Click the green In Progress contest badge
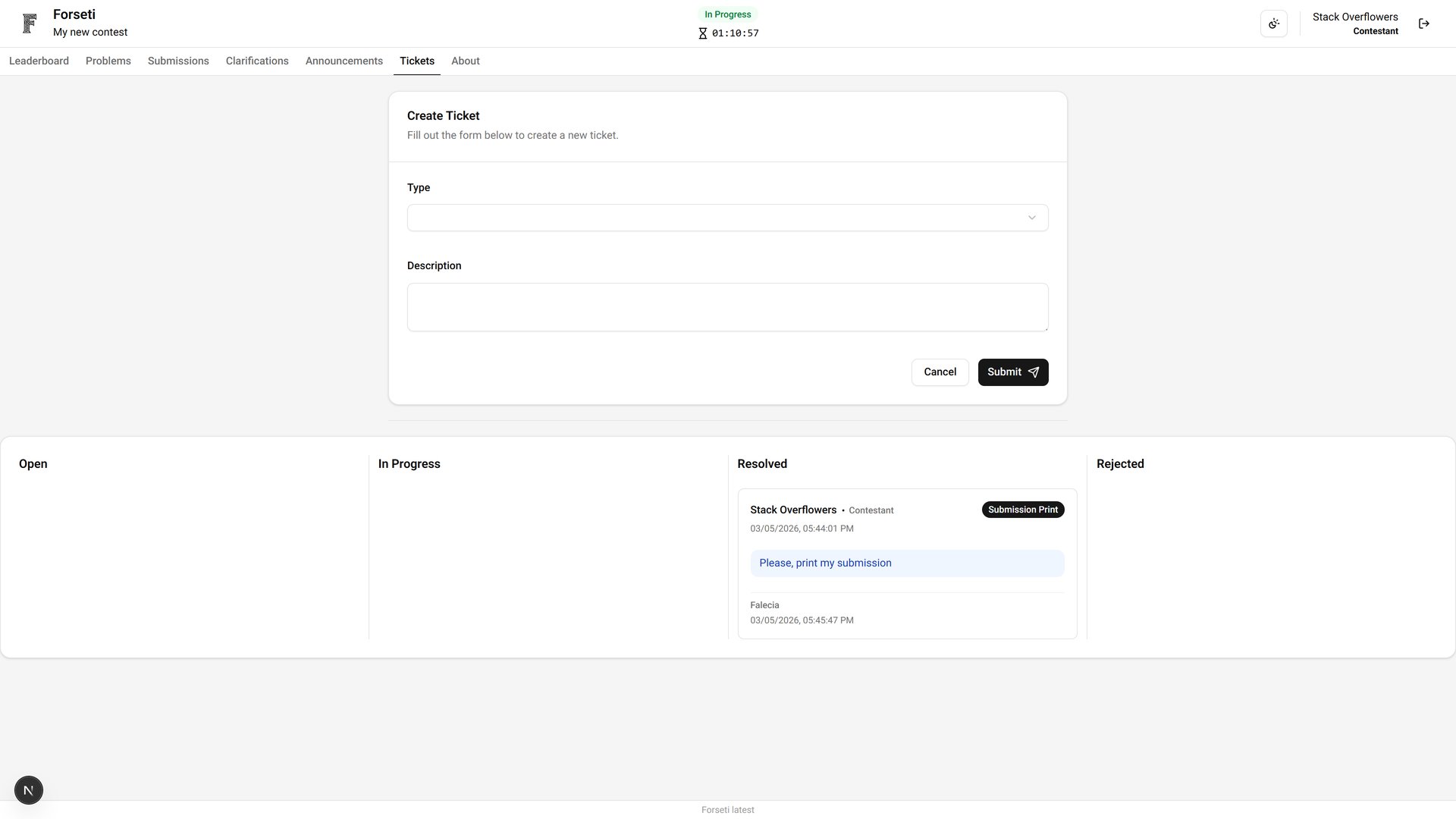 (727, 14)
